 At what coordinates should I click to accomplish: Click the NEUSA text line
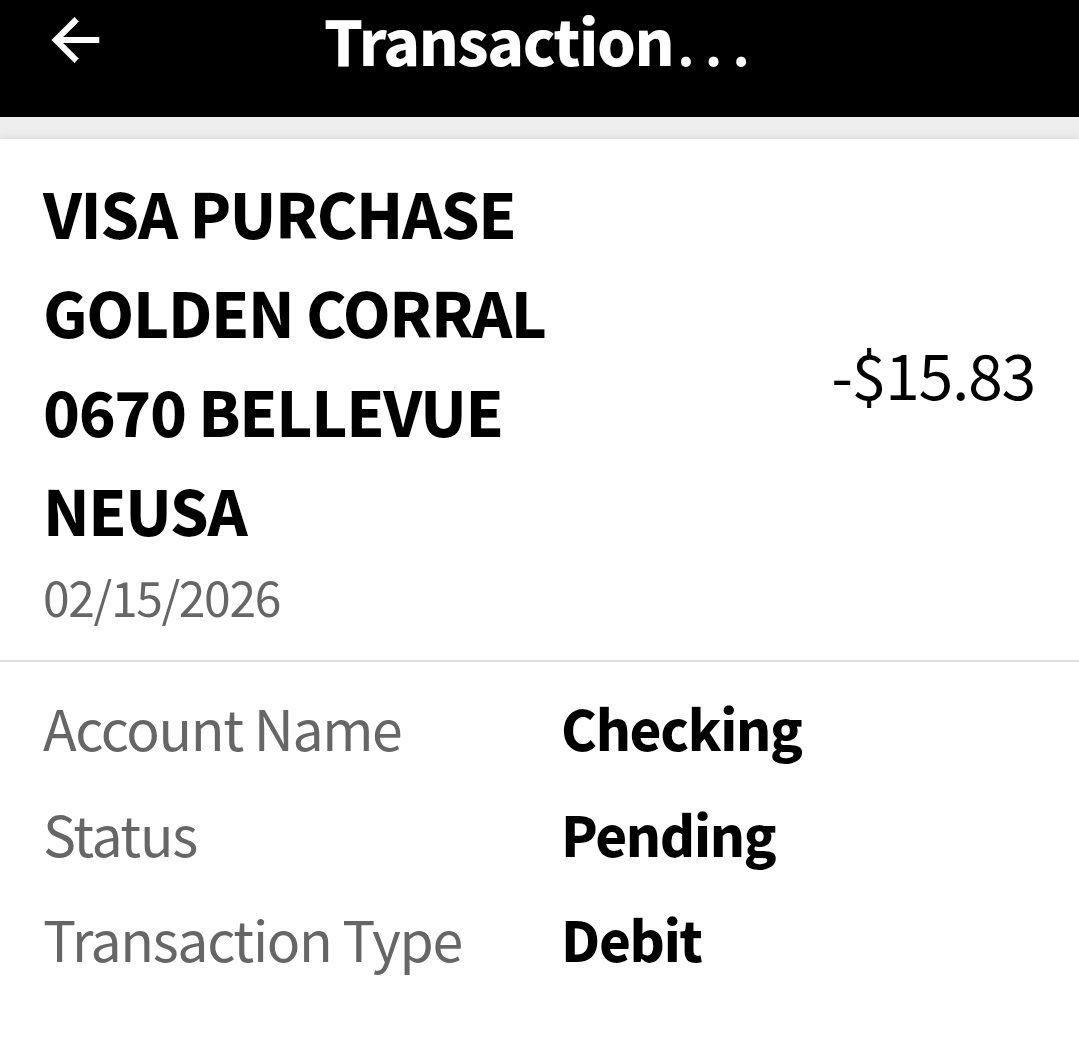point(146,513)
